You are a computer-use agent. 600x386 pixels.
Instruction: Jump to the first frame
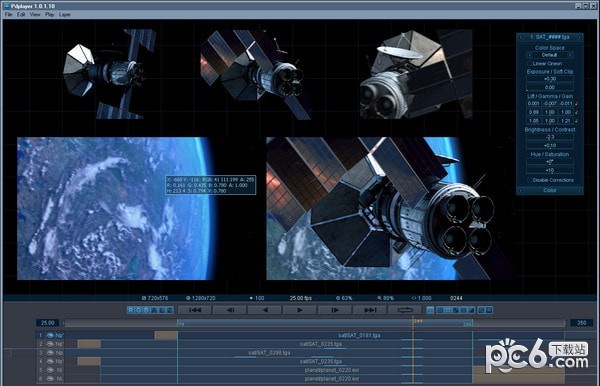[195, 310]
